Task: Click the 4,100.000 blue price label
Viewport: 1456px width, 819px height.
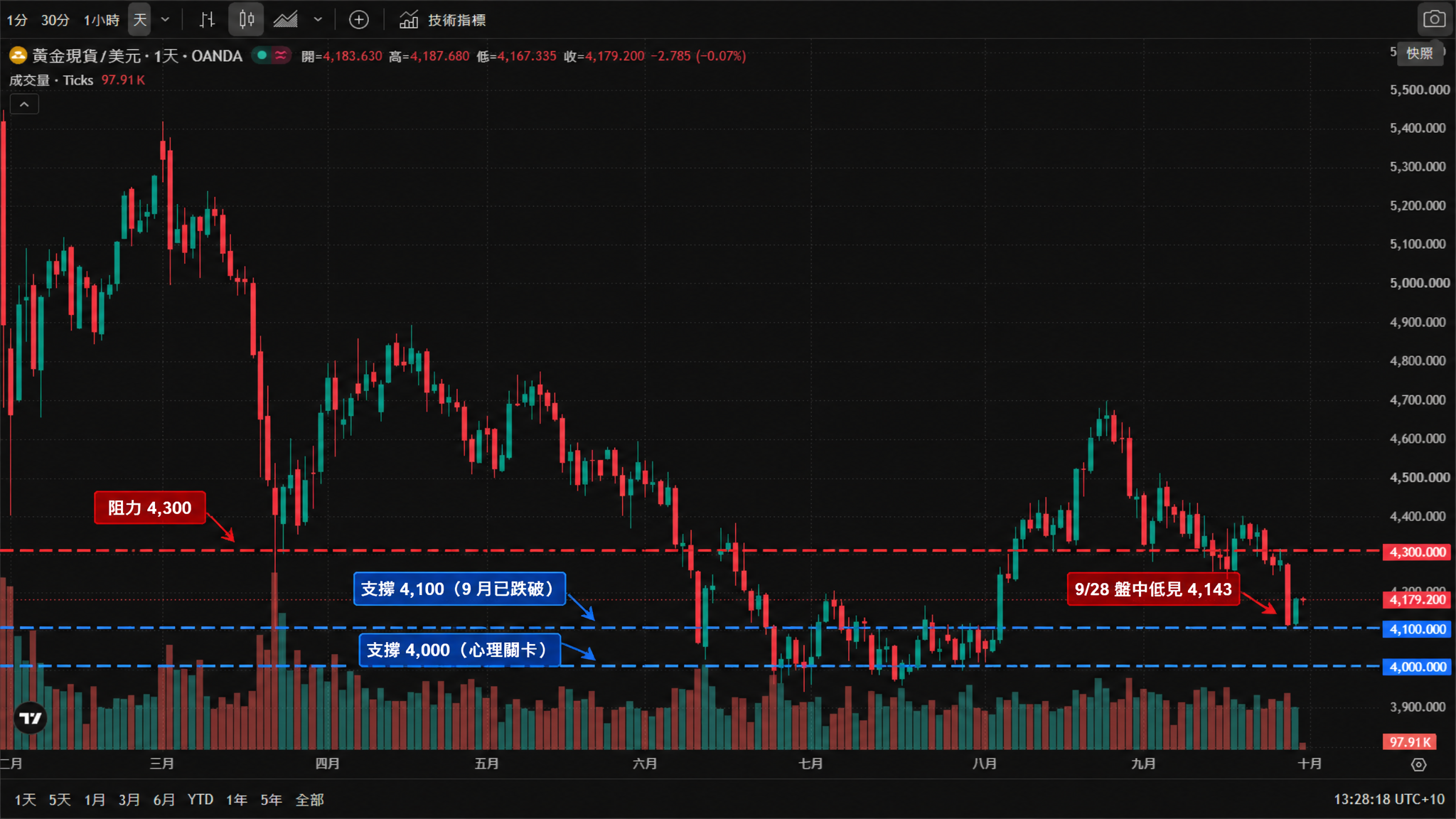Action: pyautogui.click(x=1418, y=629)
